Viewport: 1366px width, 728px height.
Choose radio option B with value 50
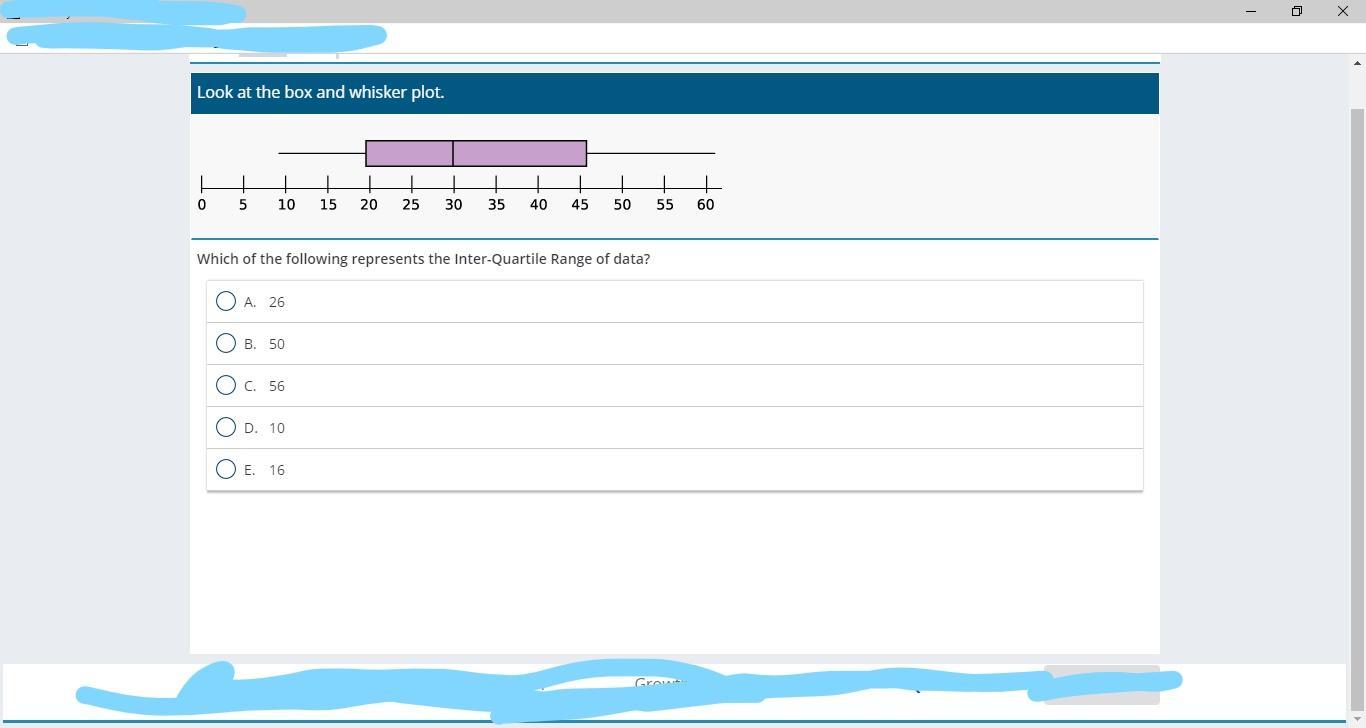point(226,343)
